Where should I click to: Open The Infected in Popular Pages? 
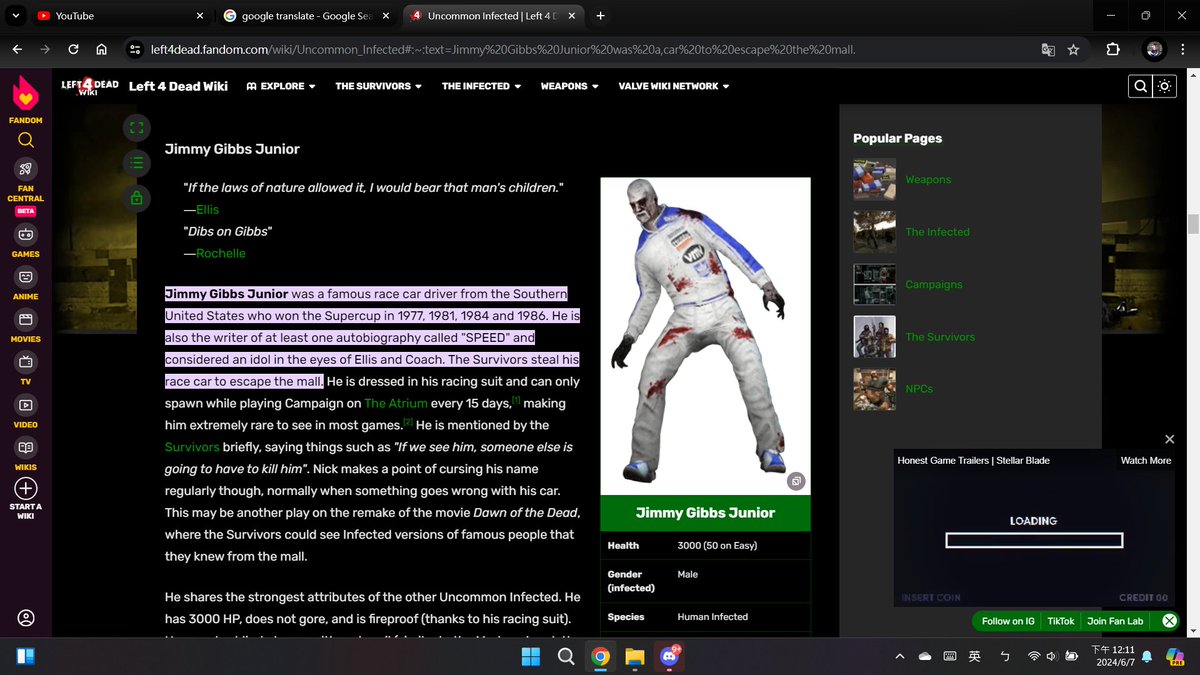click(937, 232)
